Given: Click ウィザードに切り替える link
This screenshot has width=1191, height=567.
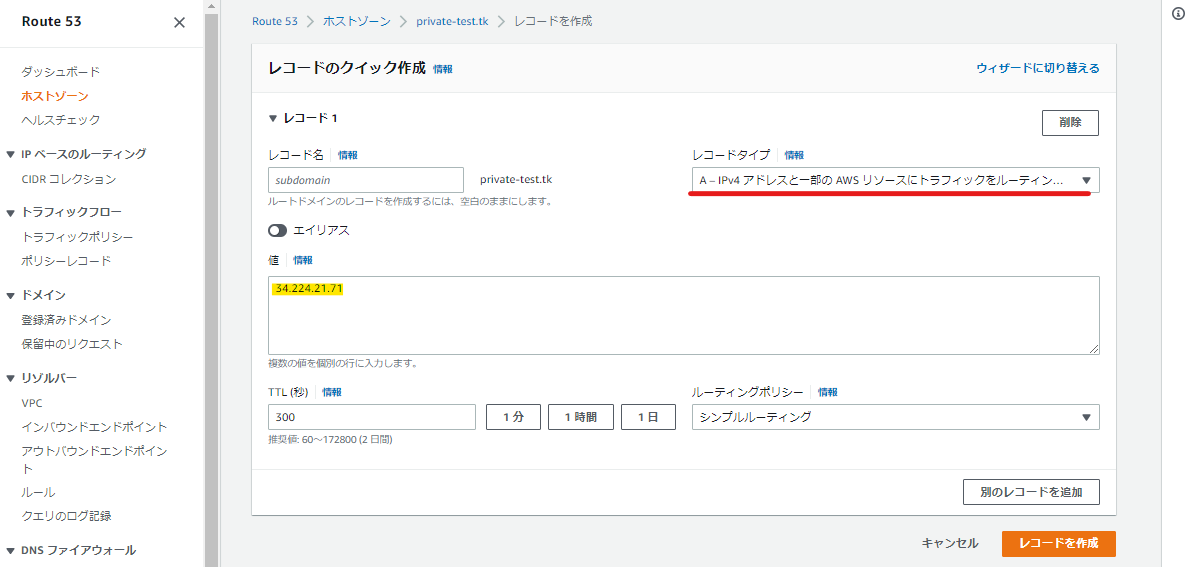Looking at the screenshot, I should pos(1038,68).
